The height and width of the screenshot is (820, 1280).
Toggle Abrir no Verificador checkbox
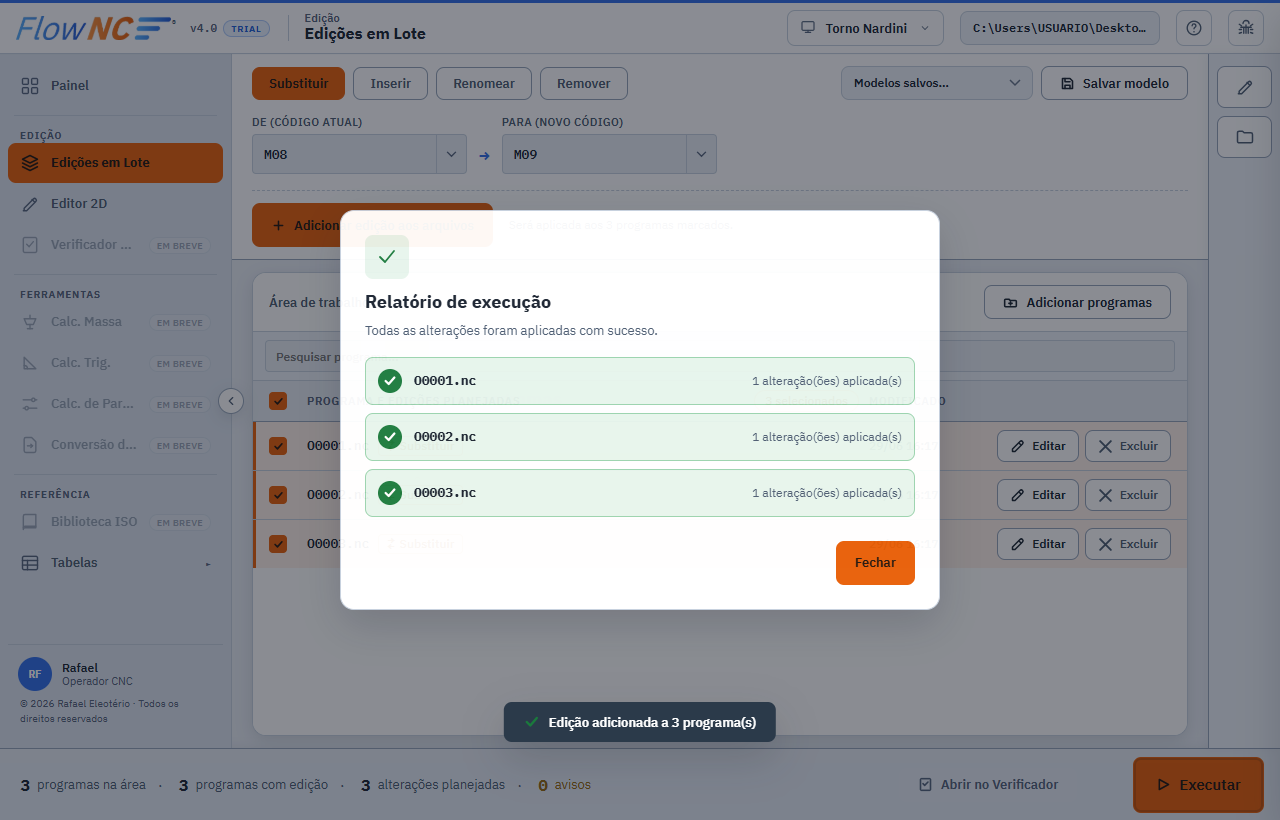[x=926, y=785]
